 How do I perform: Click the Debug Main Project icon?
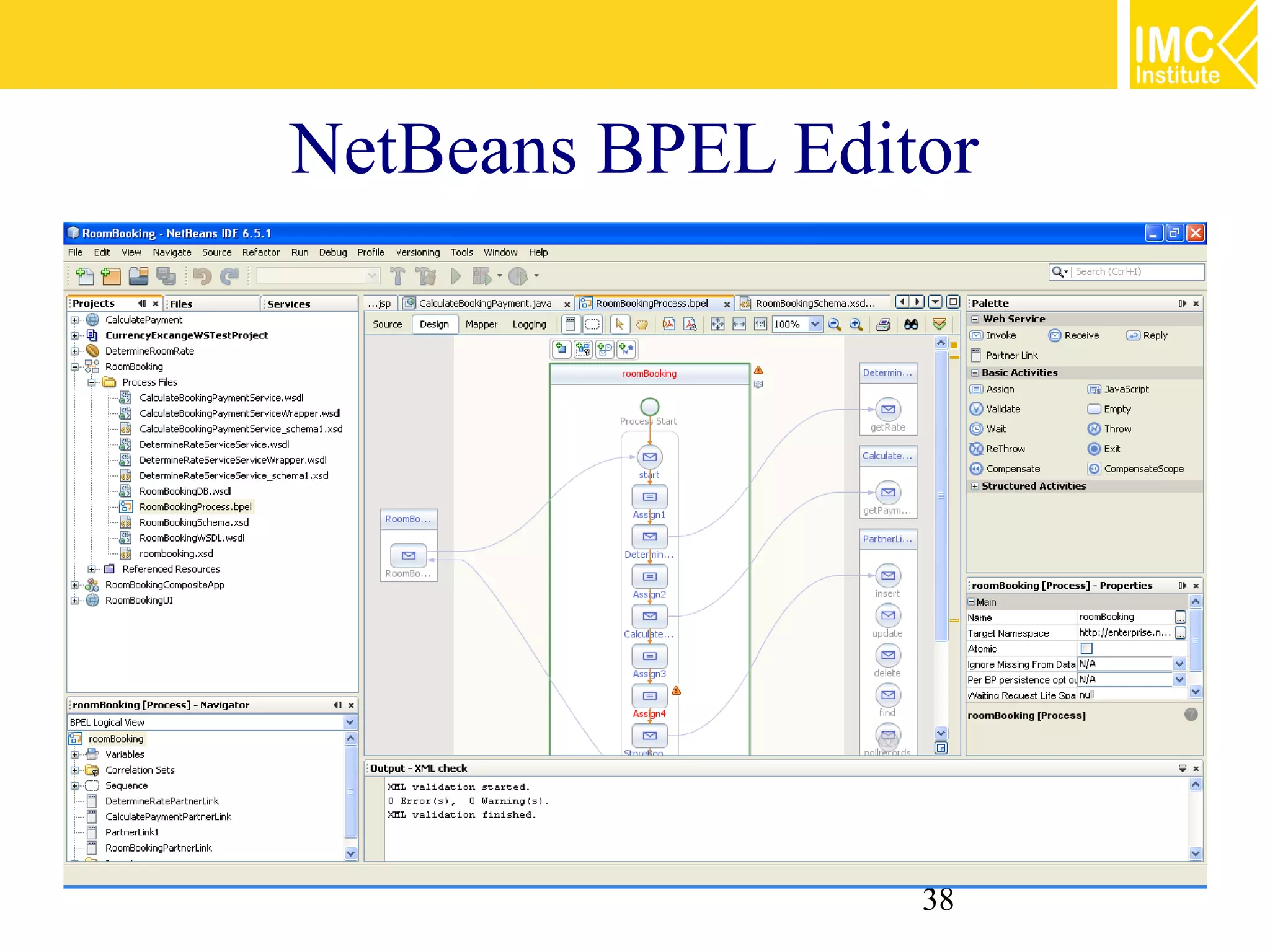482,276
